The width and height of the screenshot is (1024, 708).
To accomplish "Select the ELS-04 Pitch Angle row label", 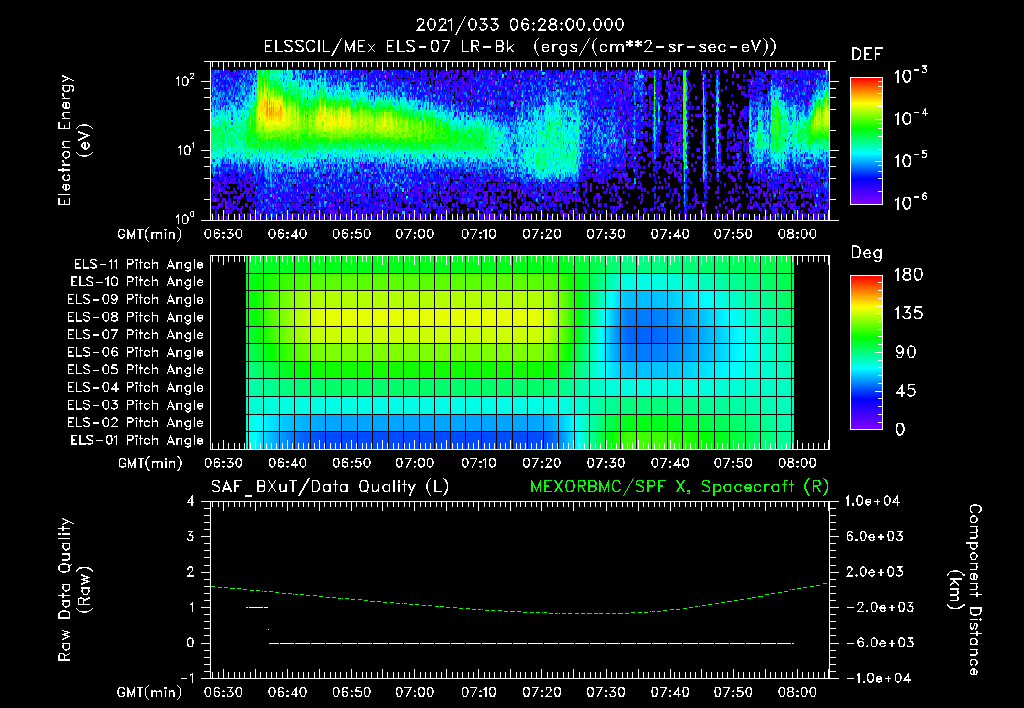I will click(136, 387).
